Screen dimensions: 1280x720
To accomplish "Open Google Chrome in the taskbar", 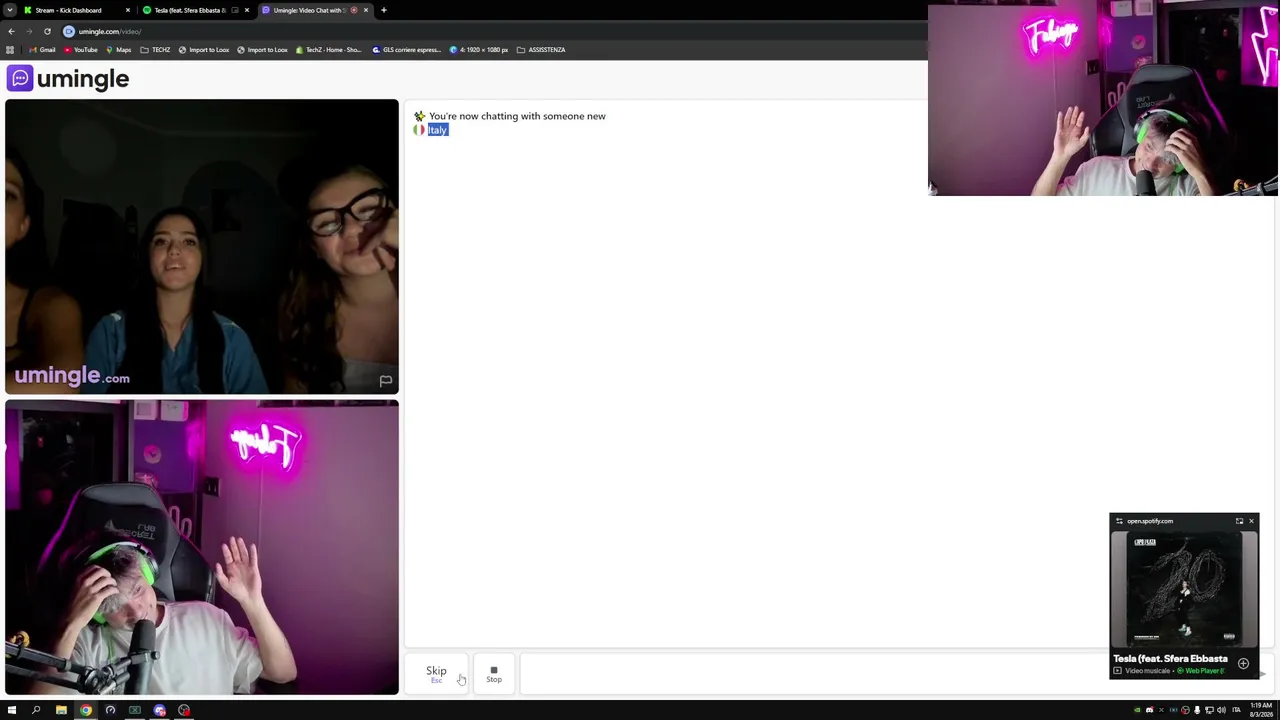I will pos(86,710).
